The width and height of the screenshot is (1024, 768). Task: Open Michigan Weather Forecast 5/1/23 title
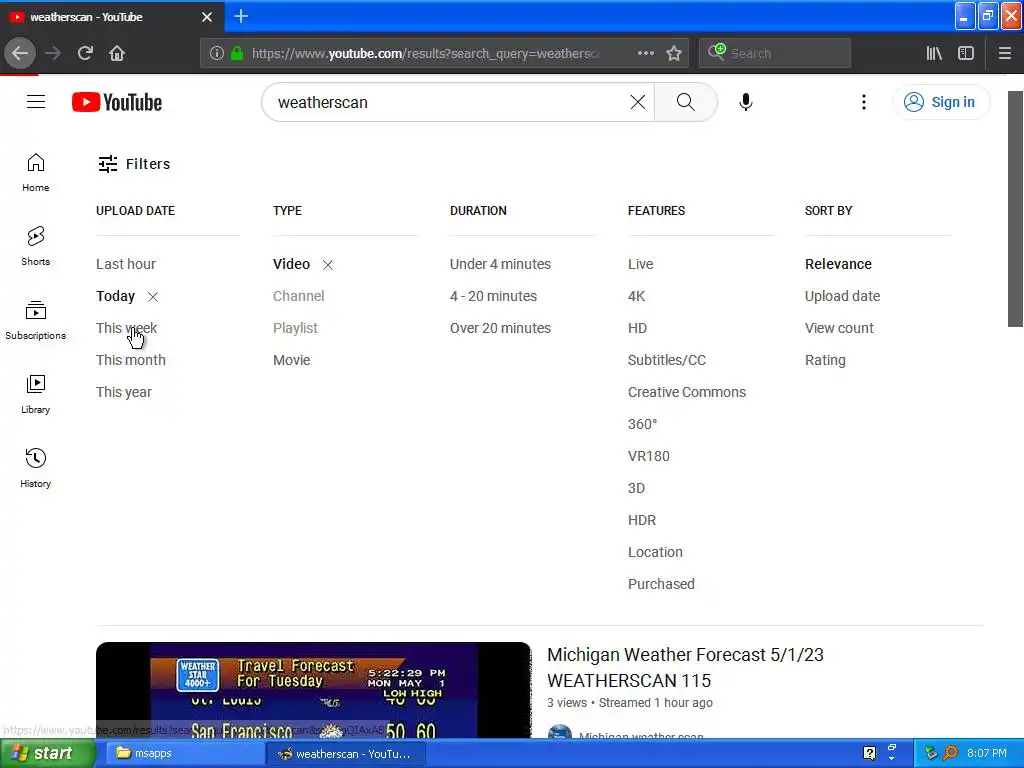coord(685,667)
